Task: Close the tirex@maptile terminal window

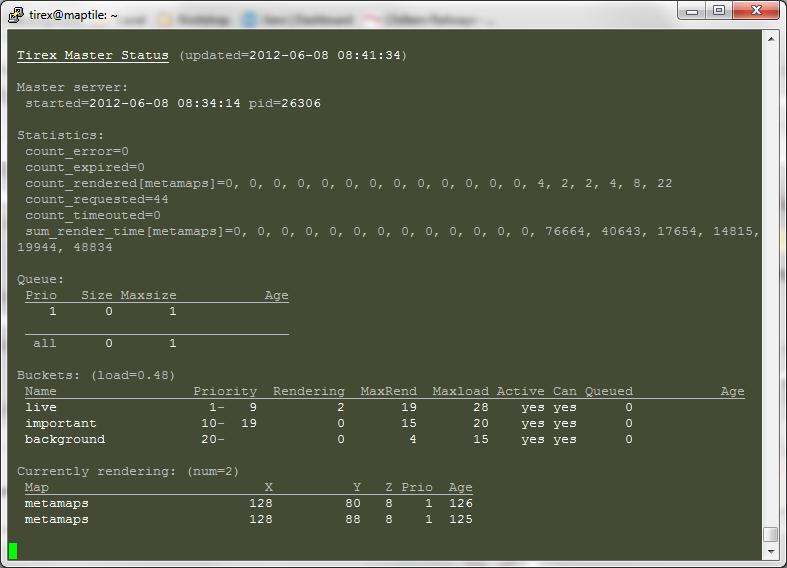Action: click(x=756, y=11)
